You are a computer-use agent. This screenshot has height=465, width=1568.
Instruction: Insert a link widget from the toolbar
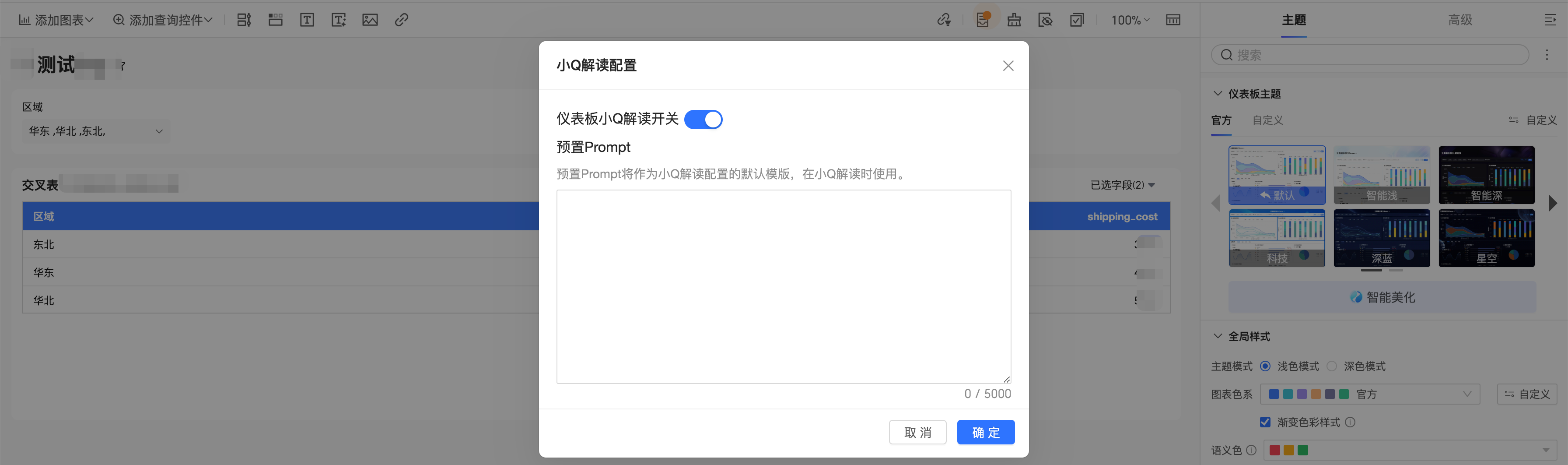401,20
